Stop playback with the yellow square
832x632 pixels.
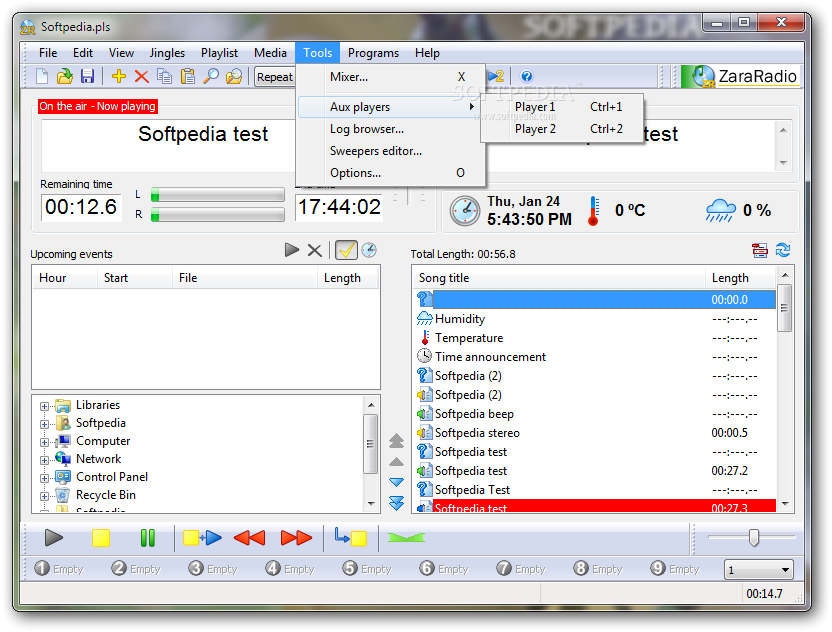click(x=101, y=538)
